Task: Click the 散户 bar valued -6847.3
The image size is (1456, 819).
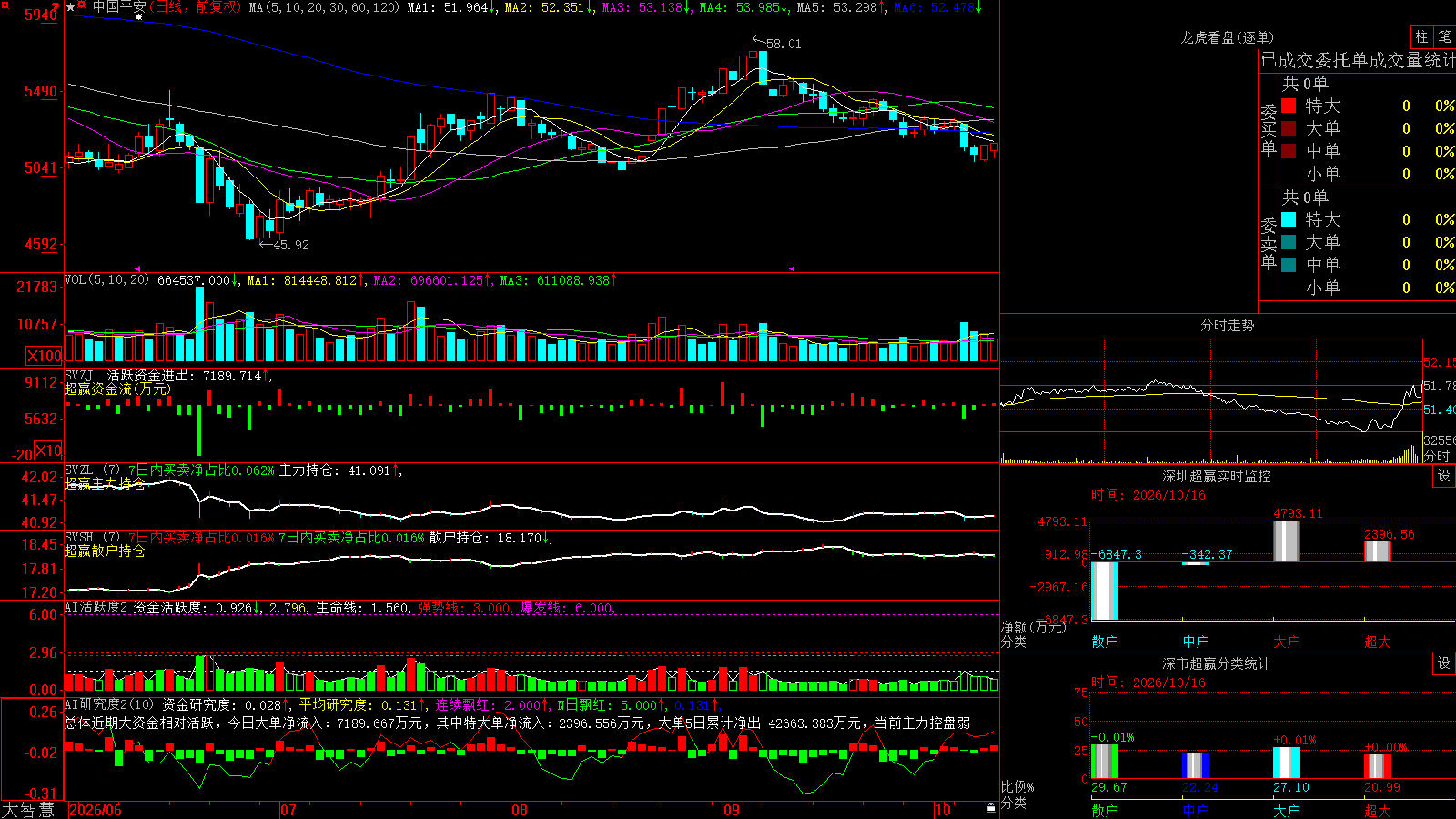Action: tap(1105, 591)
